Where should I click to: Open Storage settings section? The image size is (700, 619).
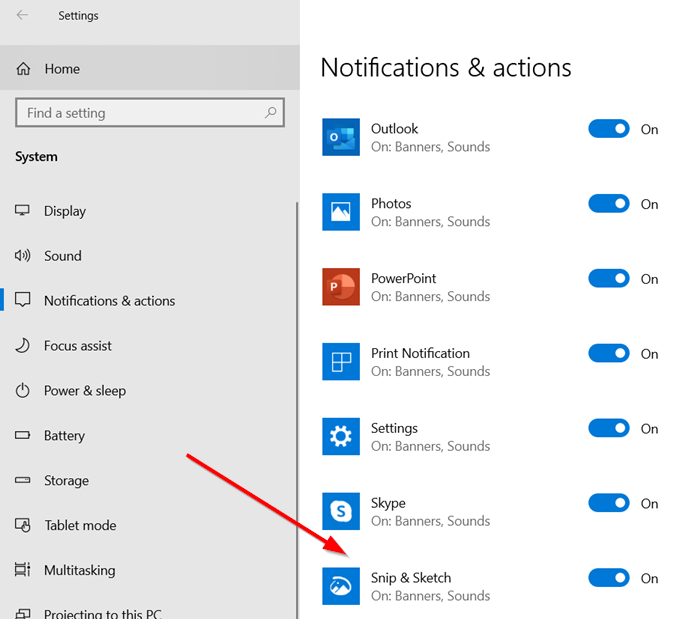[66, 481]
